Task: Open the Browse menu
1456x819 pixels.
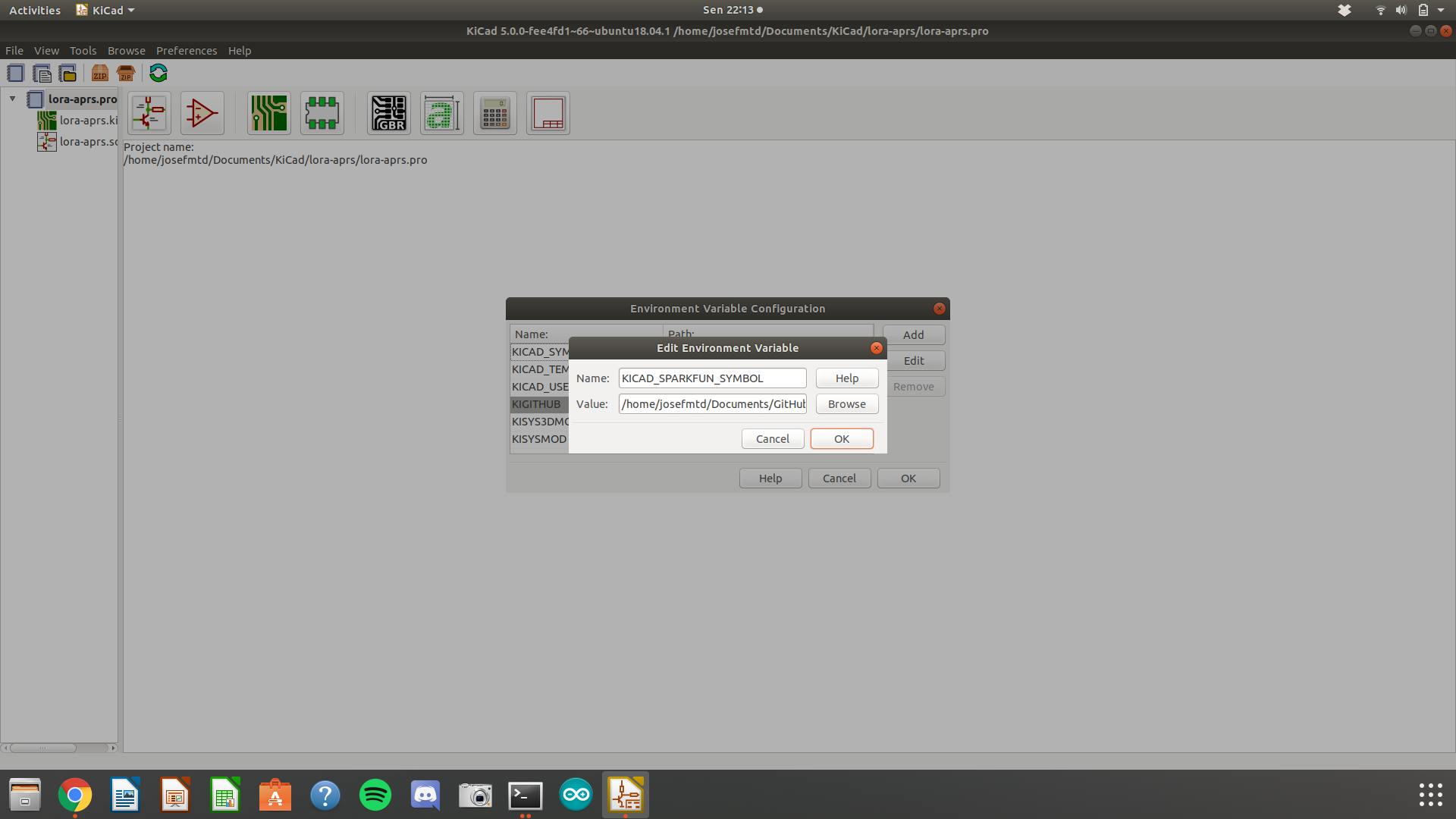Action: (126, 50)
